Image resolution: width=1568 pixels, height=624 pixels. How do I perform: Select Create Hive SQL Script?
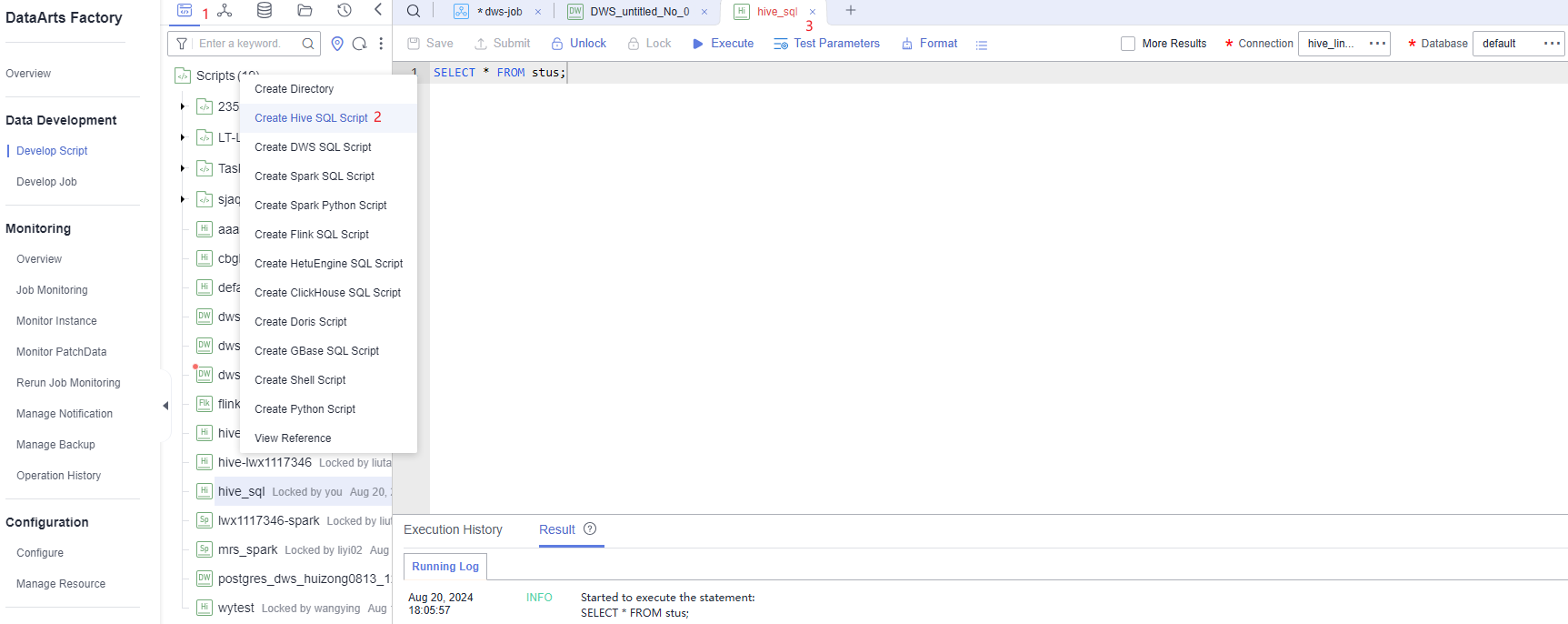click(x=311, y=118)
